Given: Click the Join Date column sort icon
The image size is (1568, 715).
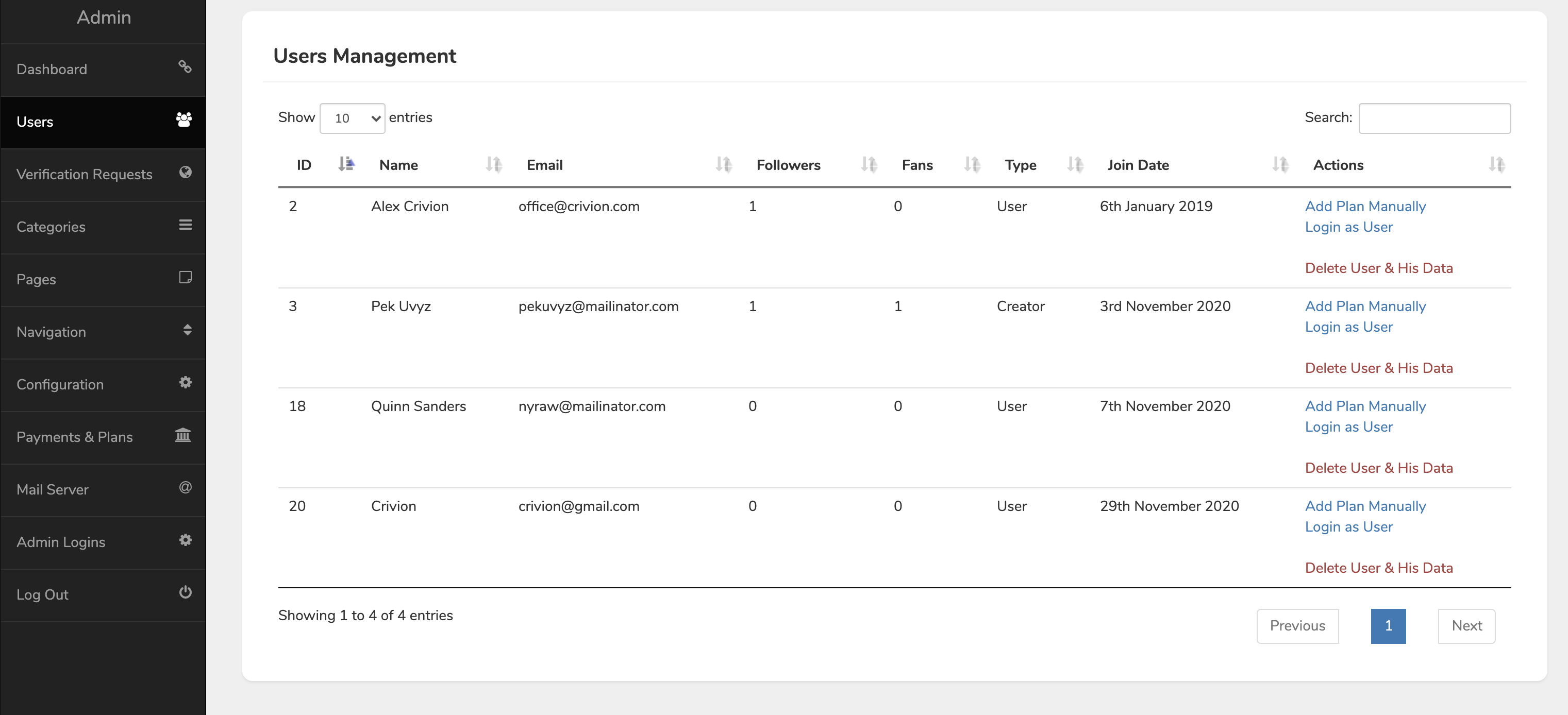Looking at the screenshot, I should pos(1281,164).
